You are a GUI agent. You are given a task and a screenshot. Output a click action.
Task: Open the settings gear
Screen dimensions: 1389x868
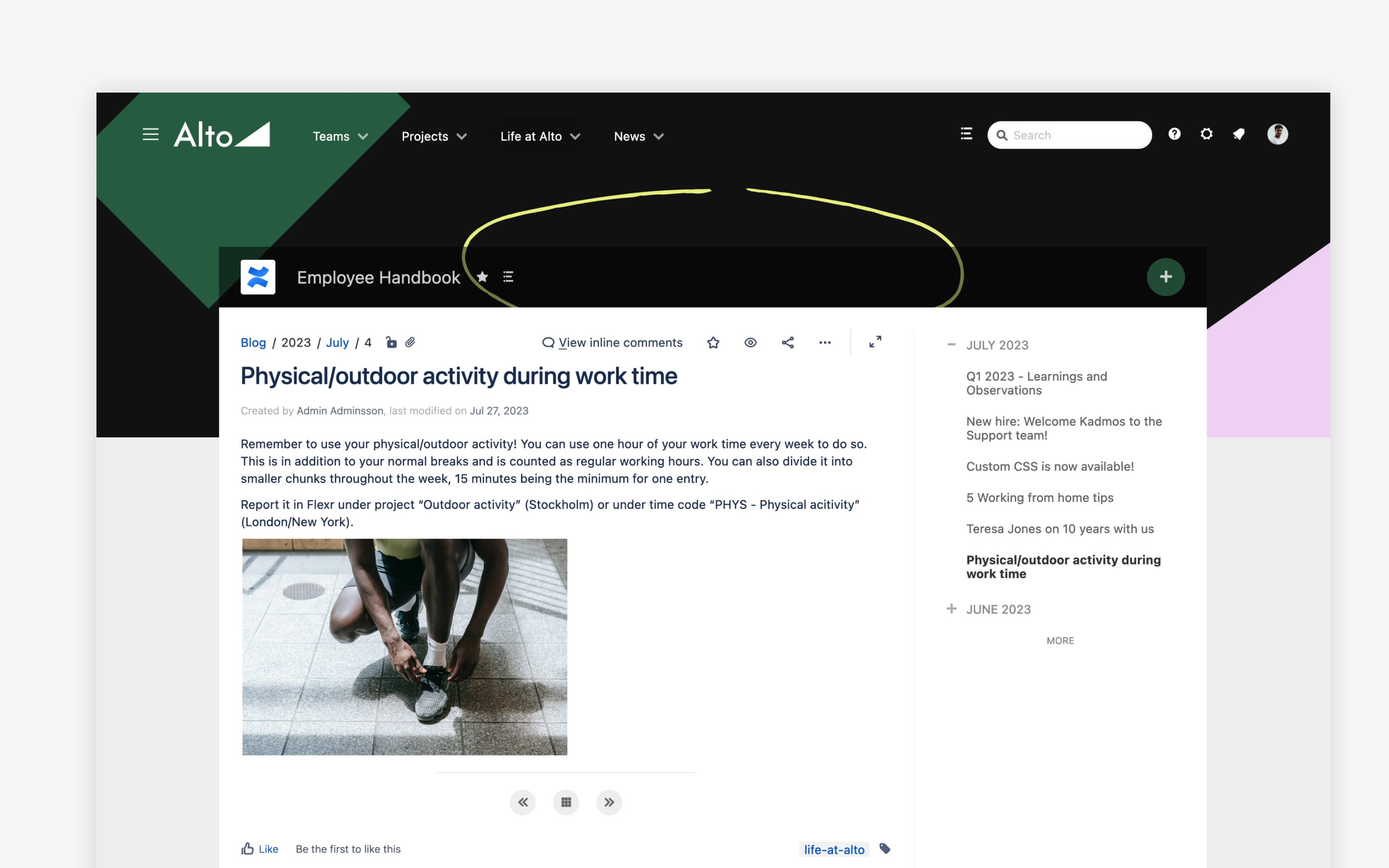point(1206,134)
